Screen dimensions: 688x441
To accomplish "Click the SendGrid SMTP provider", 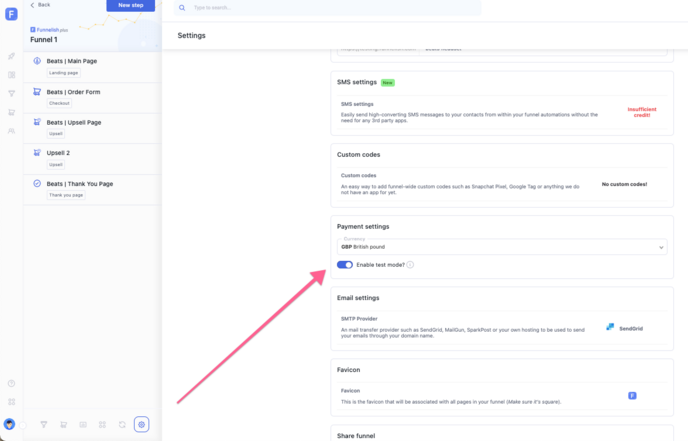I will click(624, 328).
